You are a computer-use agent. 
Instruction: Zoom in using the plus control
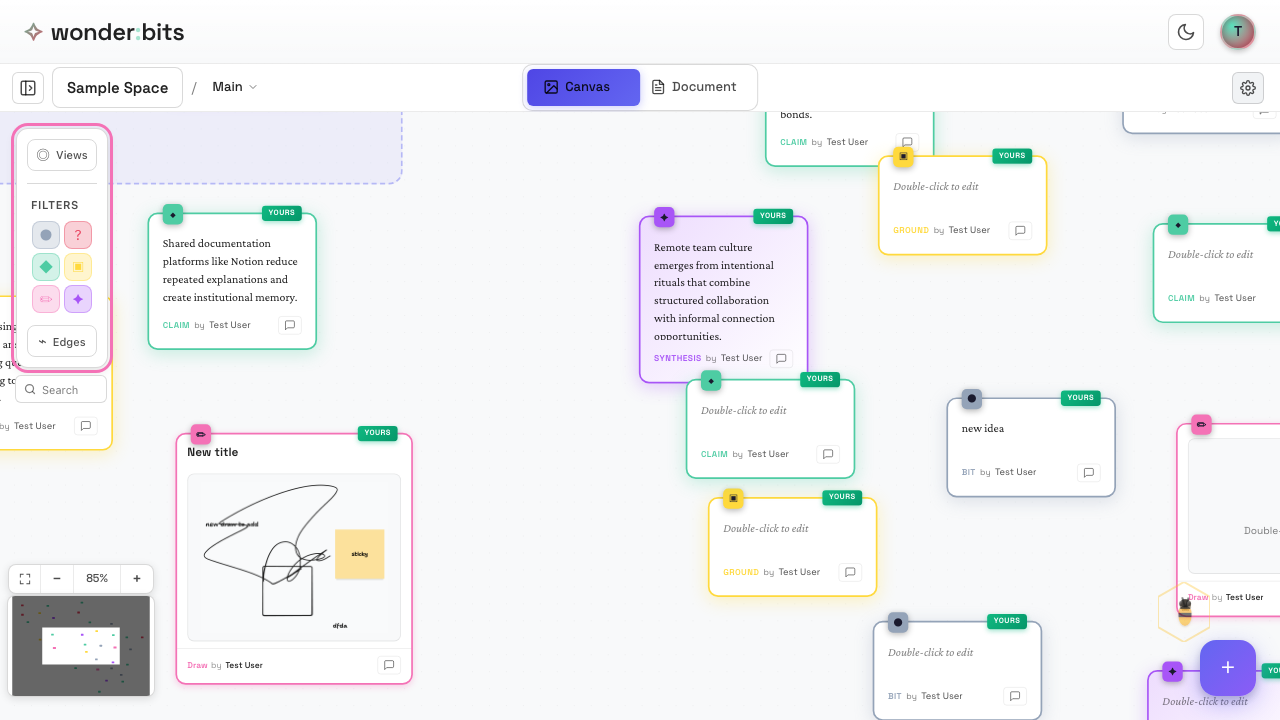pos(136,578)
